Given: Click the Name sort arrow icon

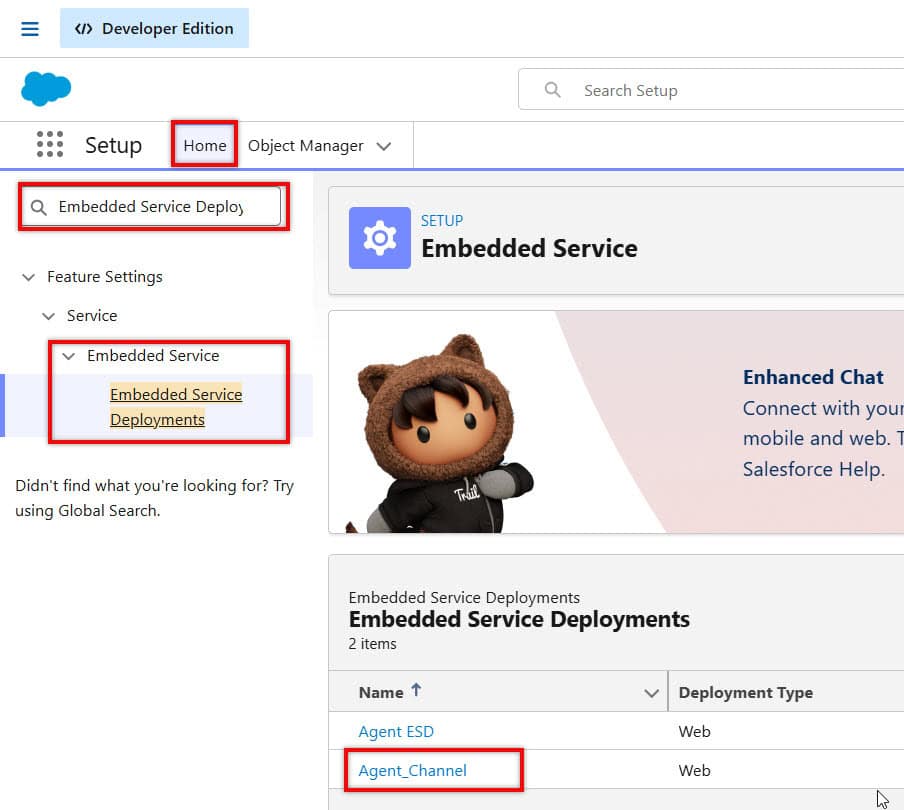Looking at the screenshot, I should (416, 690).
